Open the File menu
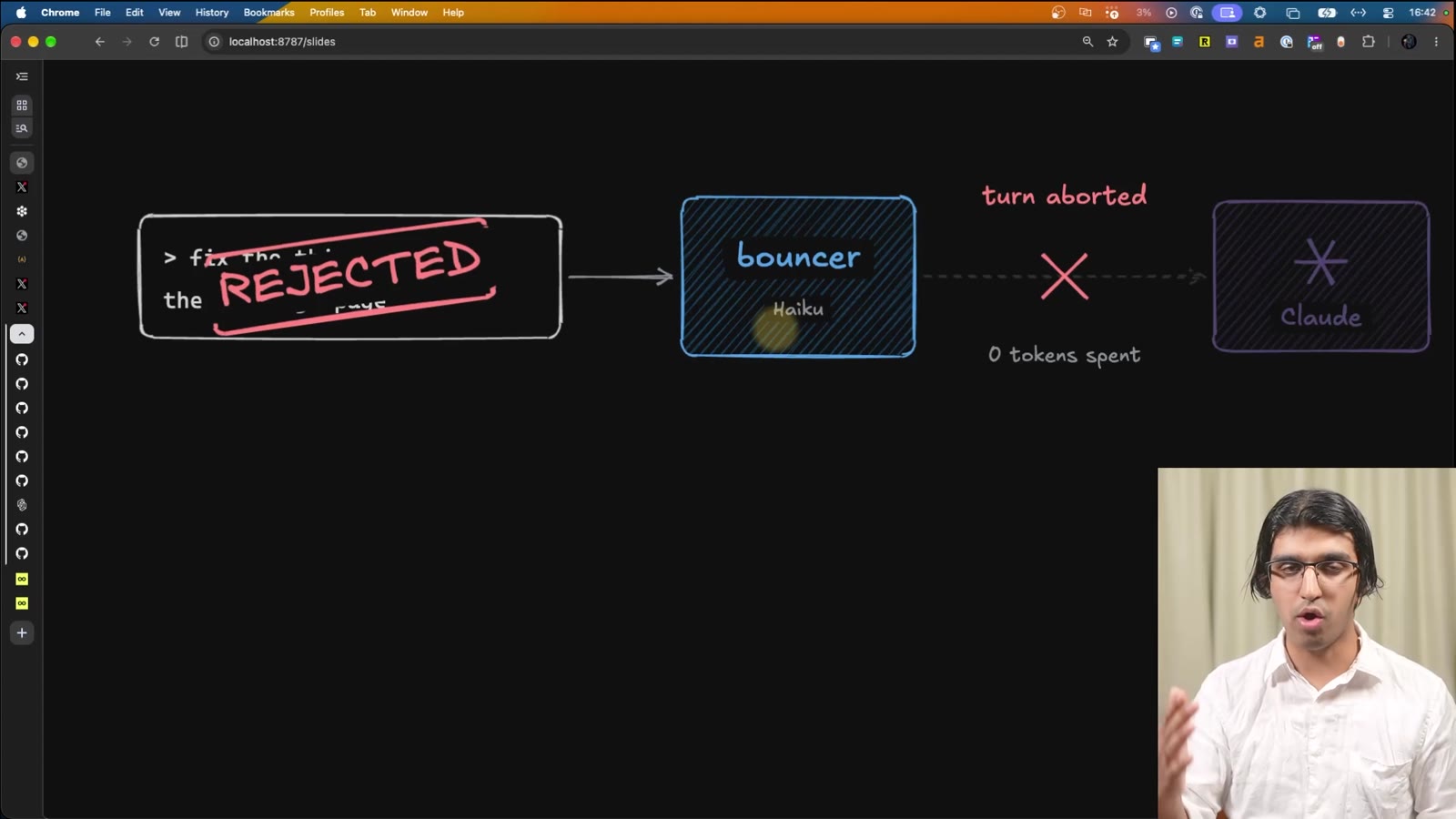The height and width of the screenshot is (819, 1456). tap(103, 13)
